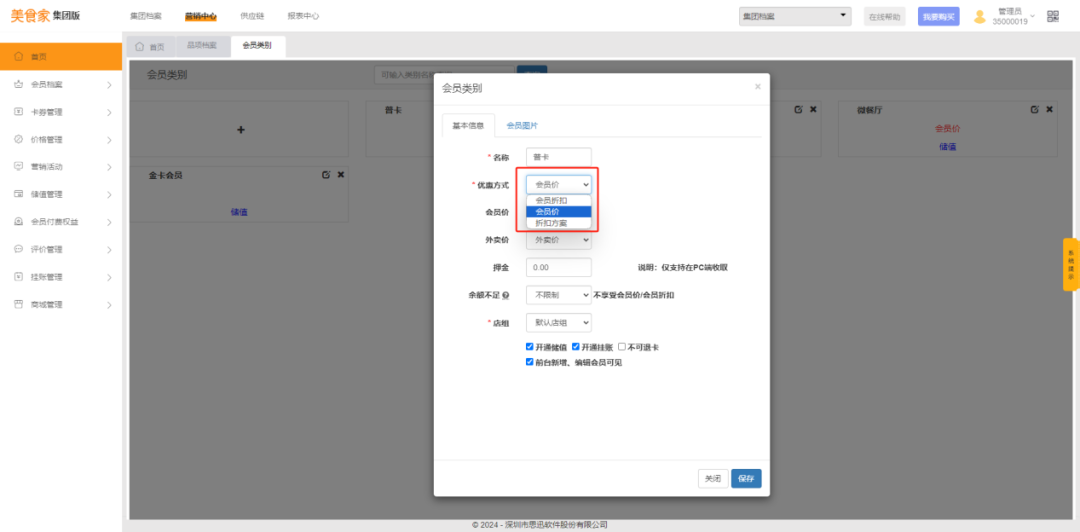Switch to 品项档案 page tab
Screen dimensions: 1080x532
201,45
